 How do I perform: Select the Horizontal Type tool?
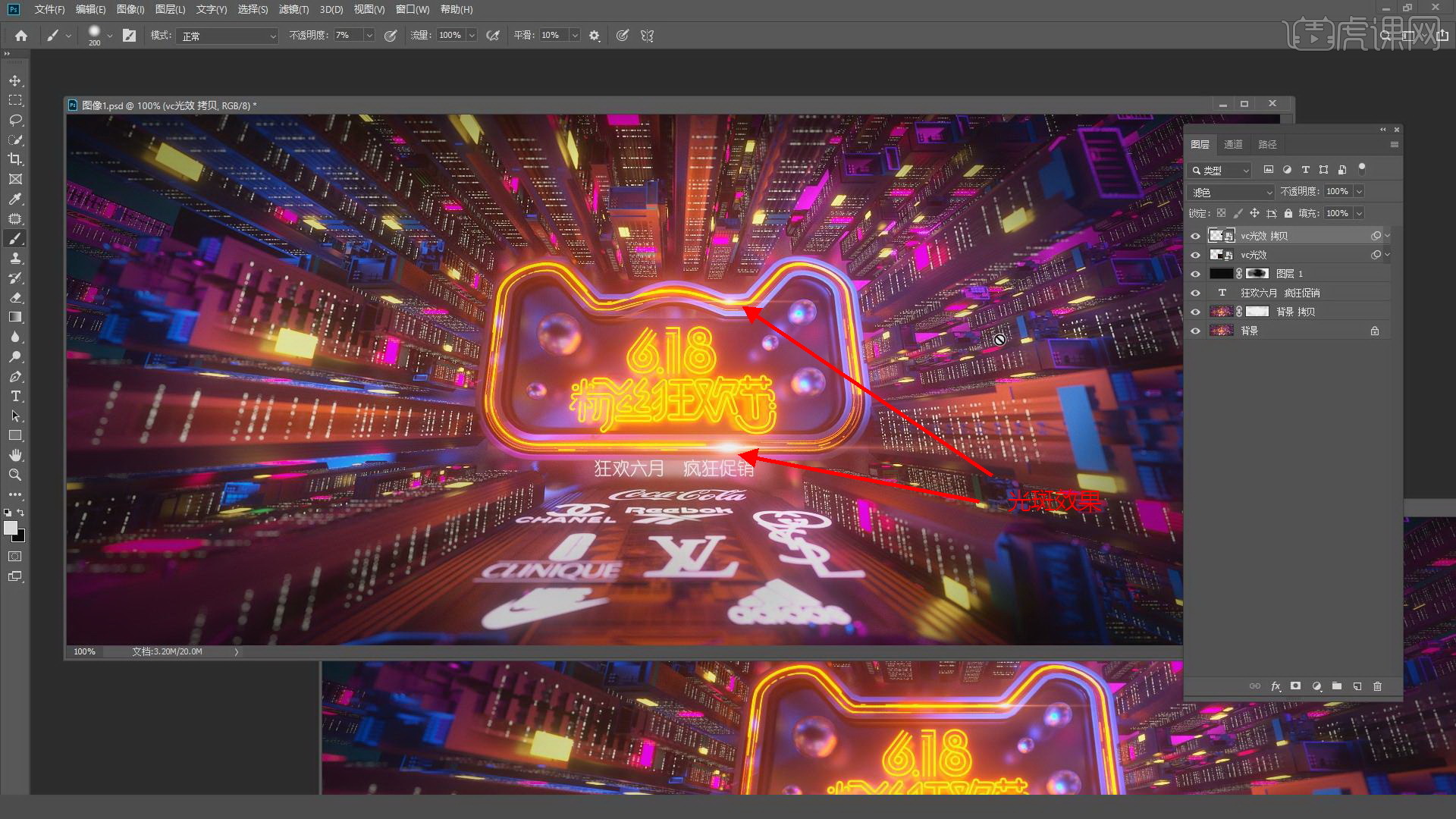coord(15,396)
